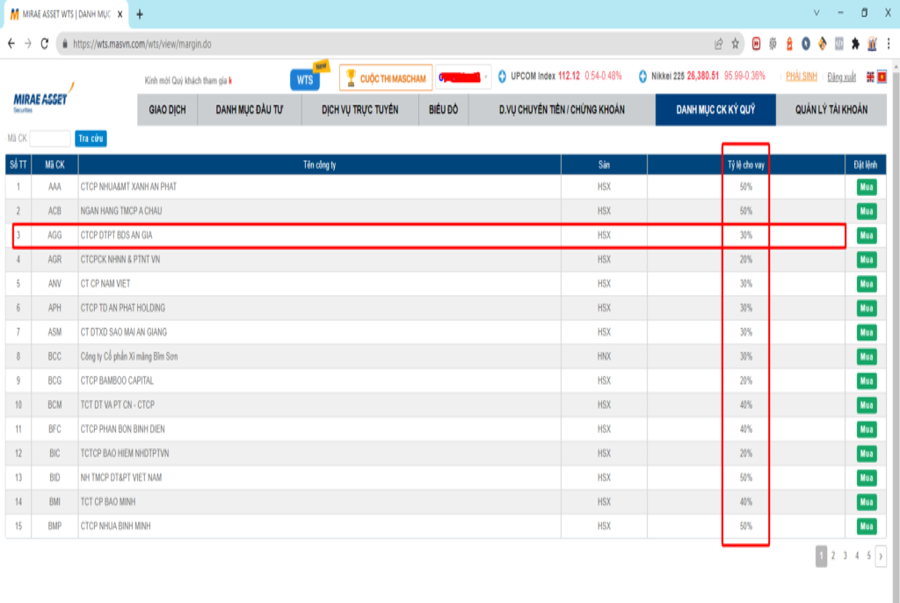Switch language using the UK flag
900x603 pixels.
point(869,77)
